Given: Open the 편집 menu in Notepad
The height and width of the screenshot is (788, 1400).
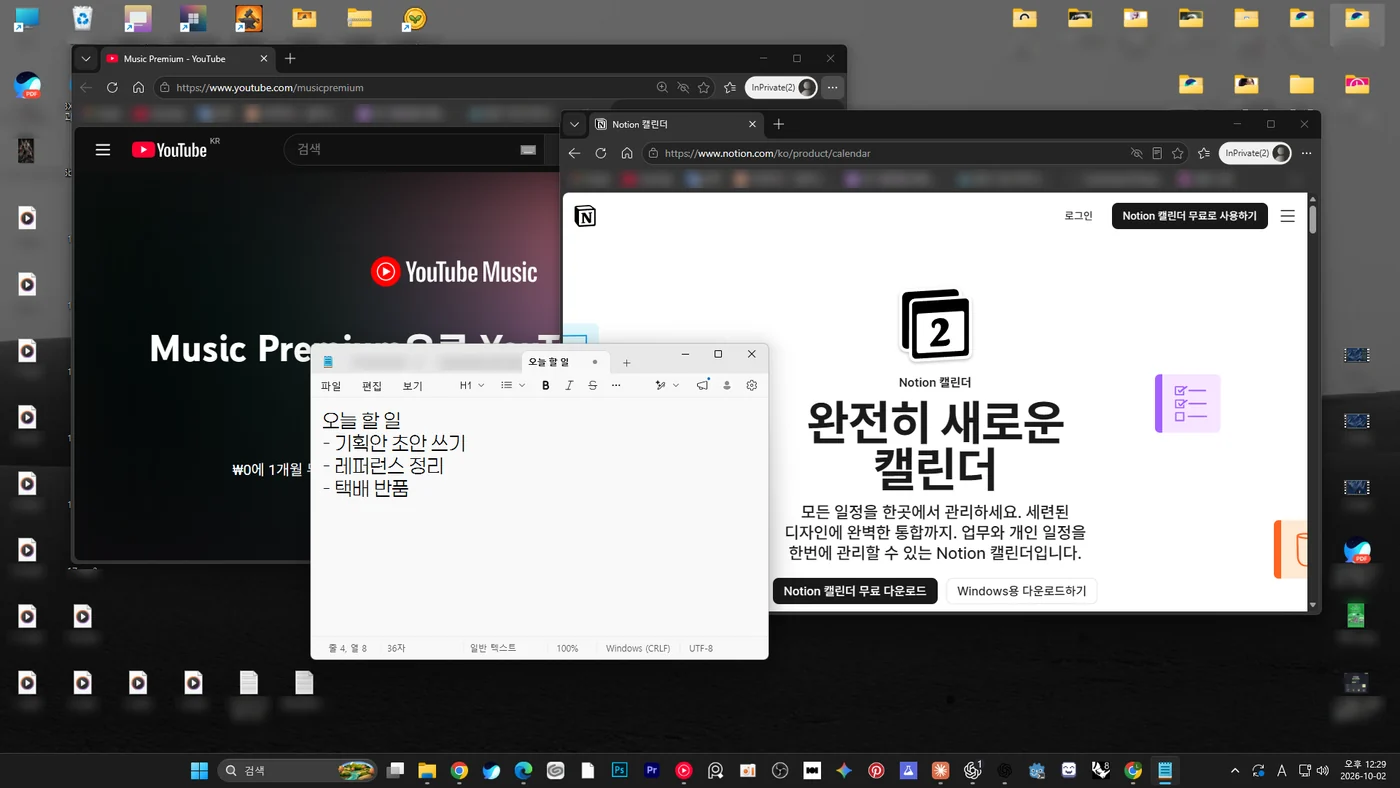Looking at the screenshot, I should tap(372, 386).
